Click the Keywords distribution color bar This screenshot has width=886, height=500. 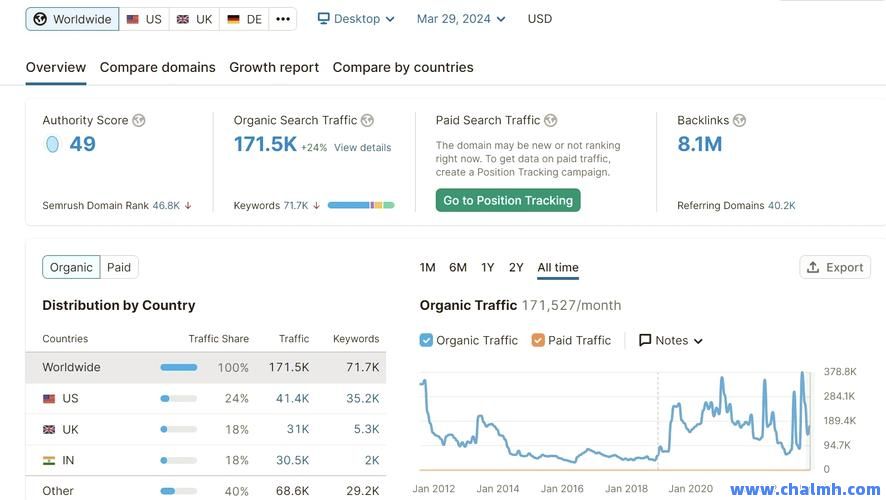(x=361, y=205)
